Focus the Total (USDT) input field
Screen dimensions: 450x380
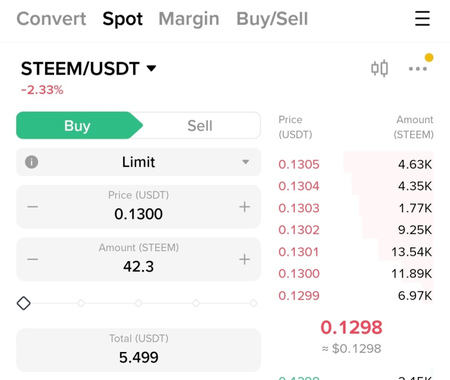(x=138, y=350)
